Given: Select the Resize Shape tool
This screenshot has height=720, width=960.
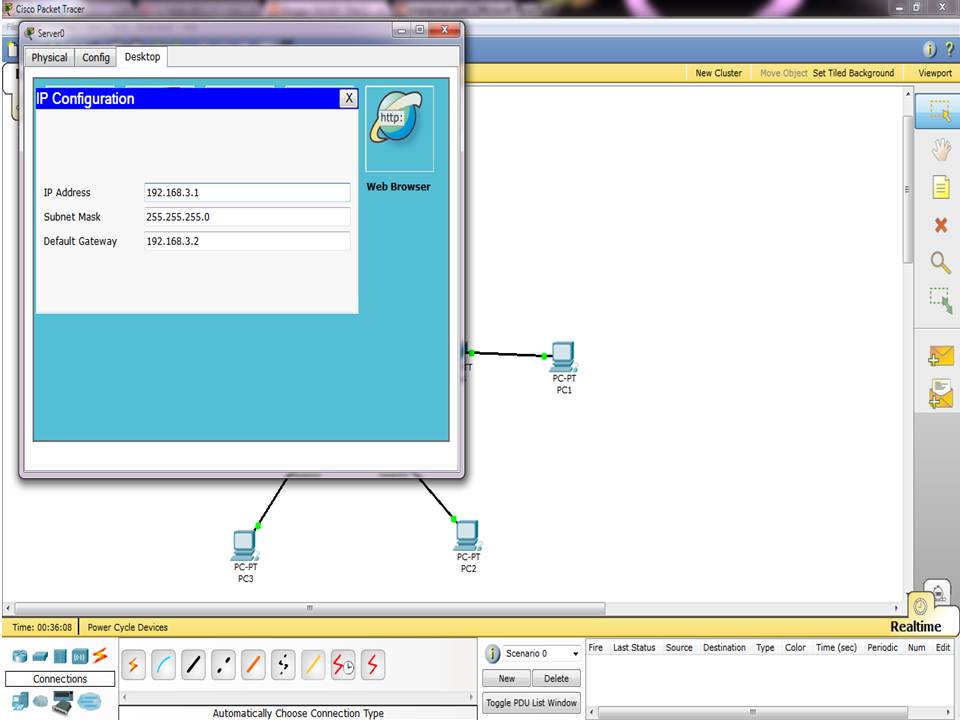Looking at the screenshot, I should tap(940, 299).
